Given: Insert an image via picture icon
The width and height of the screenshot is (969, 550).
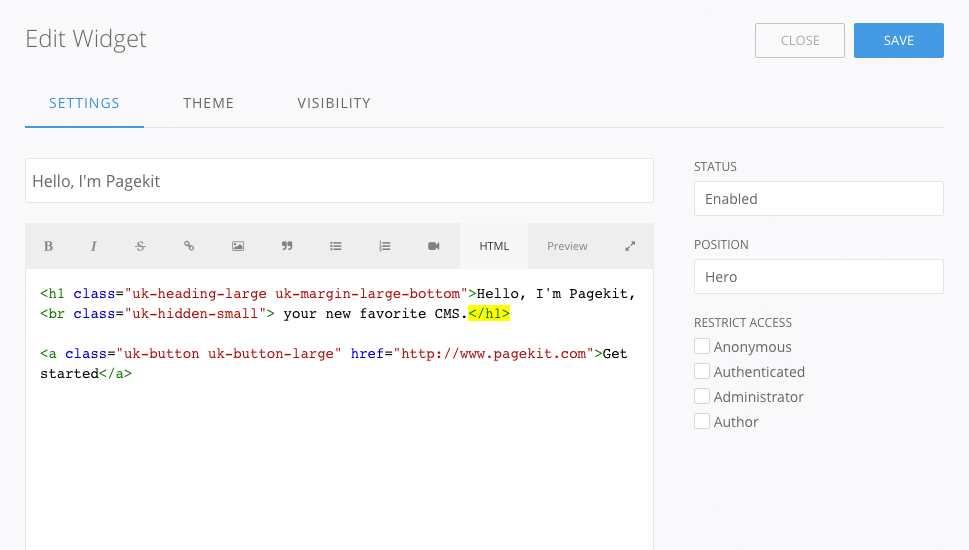Looking at the screenshot, I should click(x=238, y=246).
